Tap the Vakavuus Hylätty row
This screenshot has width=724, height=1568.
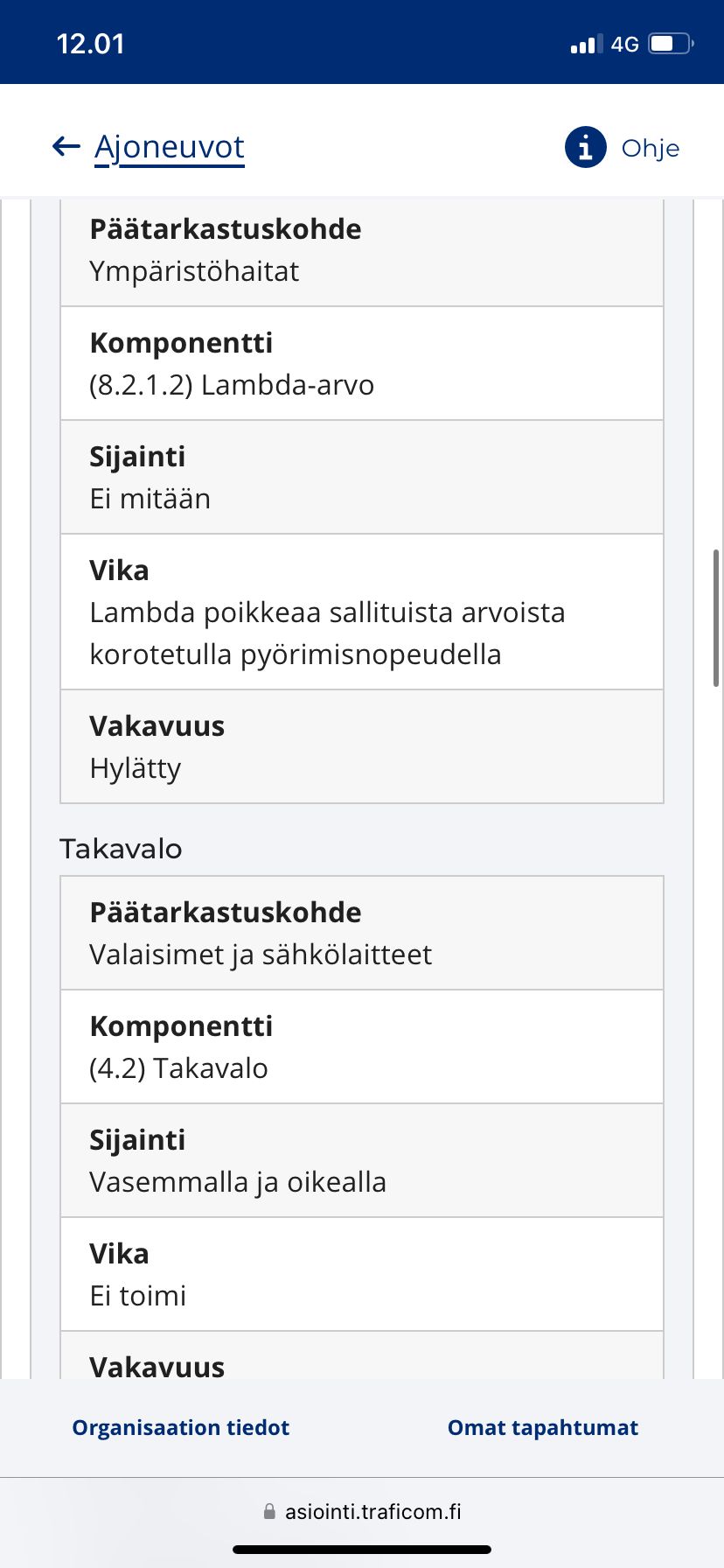(362, 746)
